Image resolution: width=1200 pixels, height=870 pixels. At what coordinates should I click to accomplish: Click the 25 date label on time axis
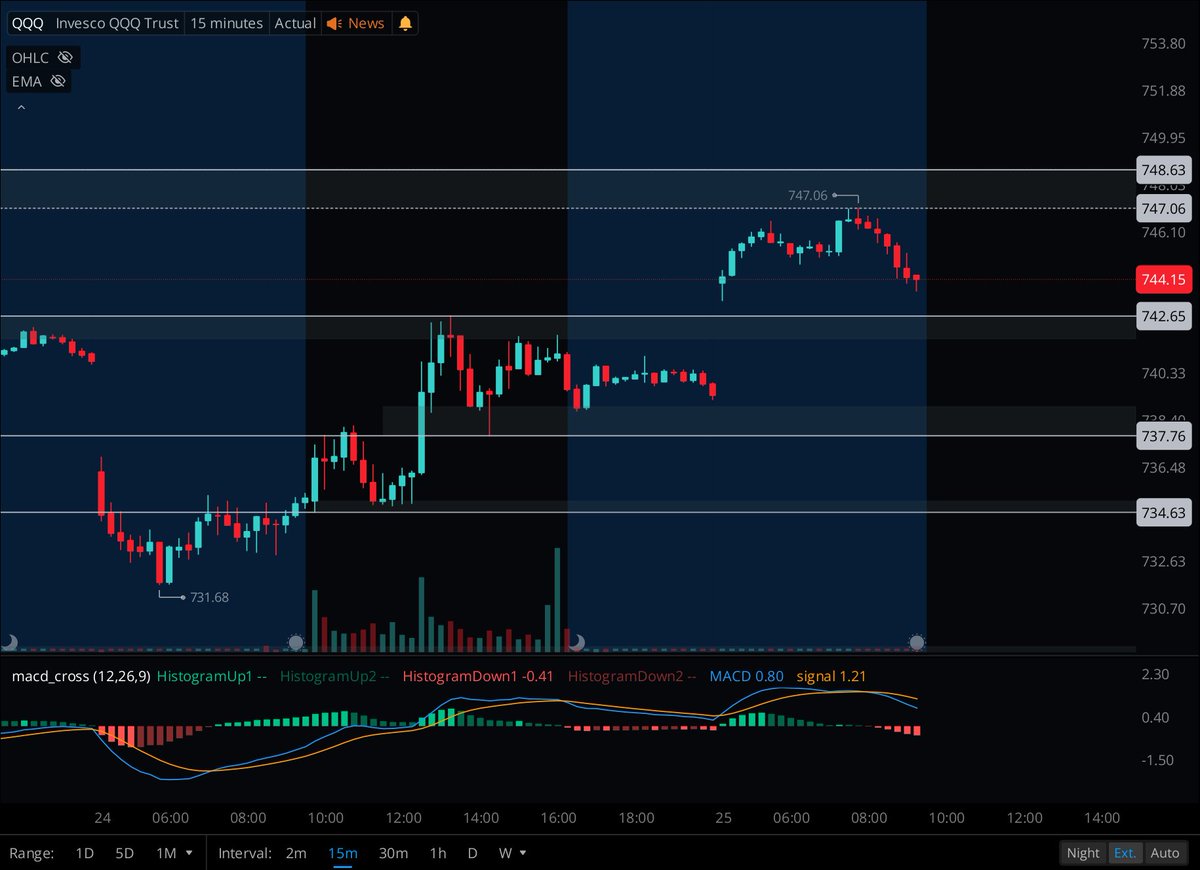pos(724,818)
